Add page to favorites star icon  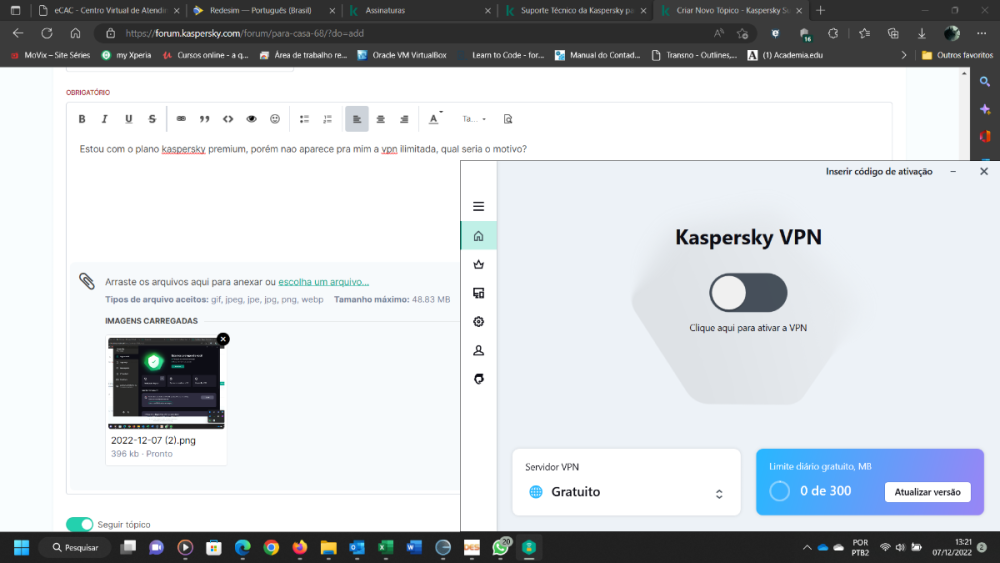tap(742, 33)
